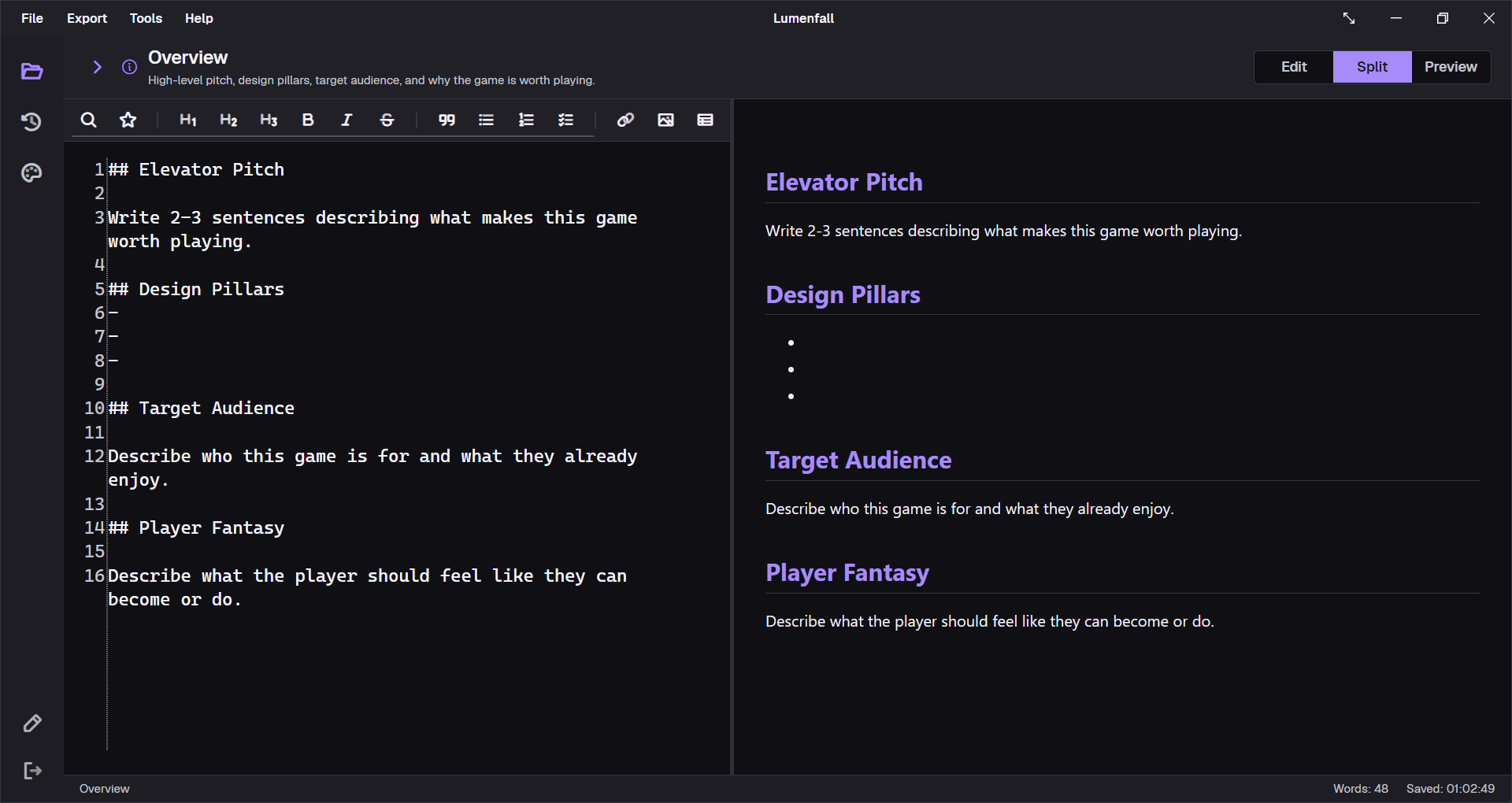Insert a task checklist
1512x803 pixels.
[565, 120]
